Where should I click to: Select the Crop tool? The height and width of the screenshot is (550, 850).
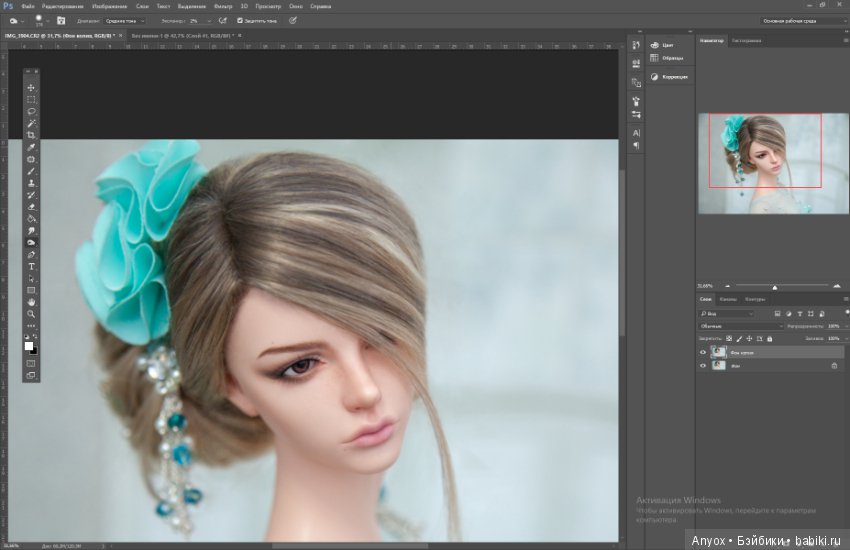(31, 135)
